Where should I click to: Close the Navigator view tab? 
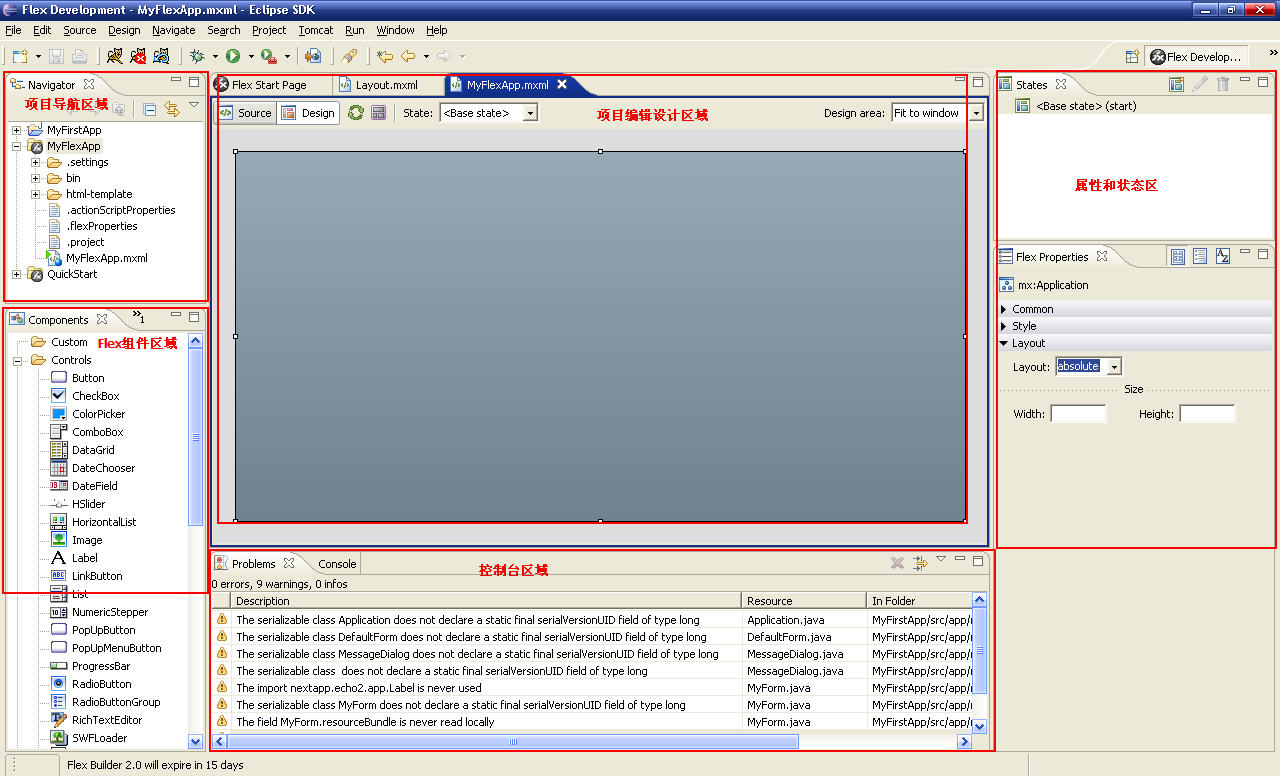pos(89,85)
